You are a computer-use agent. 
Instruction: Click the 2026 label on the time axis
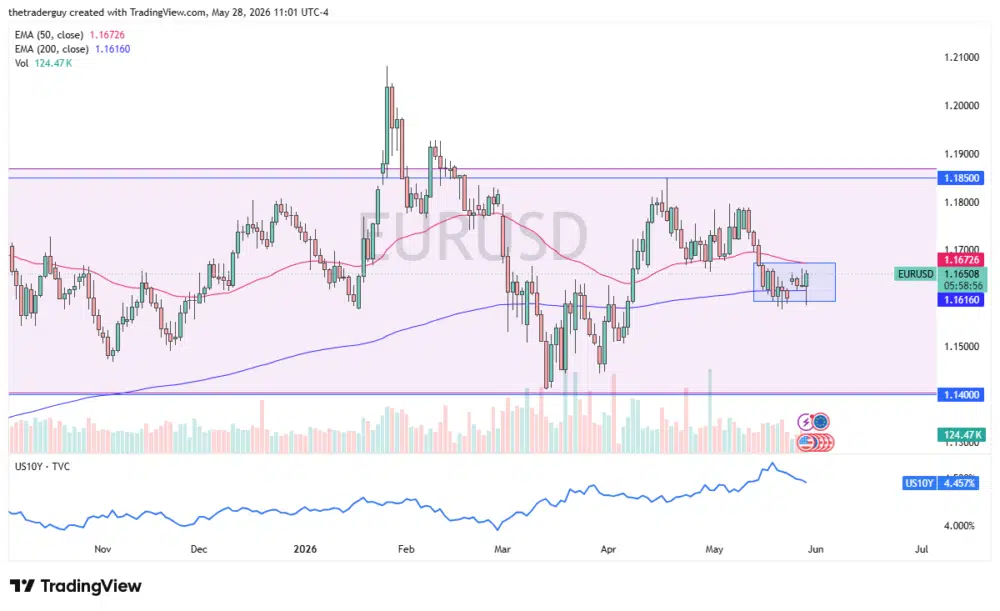tap(305, 549)
